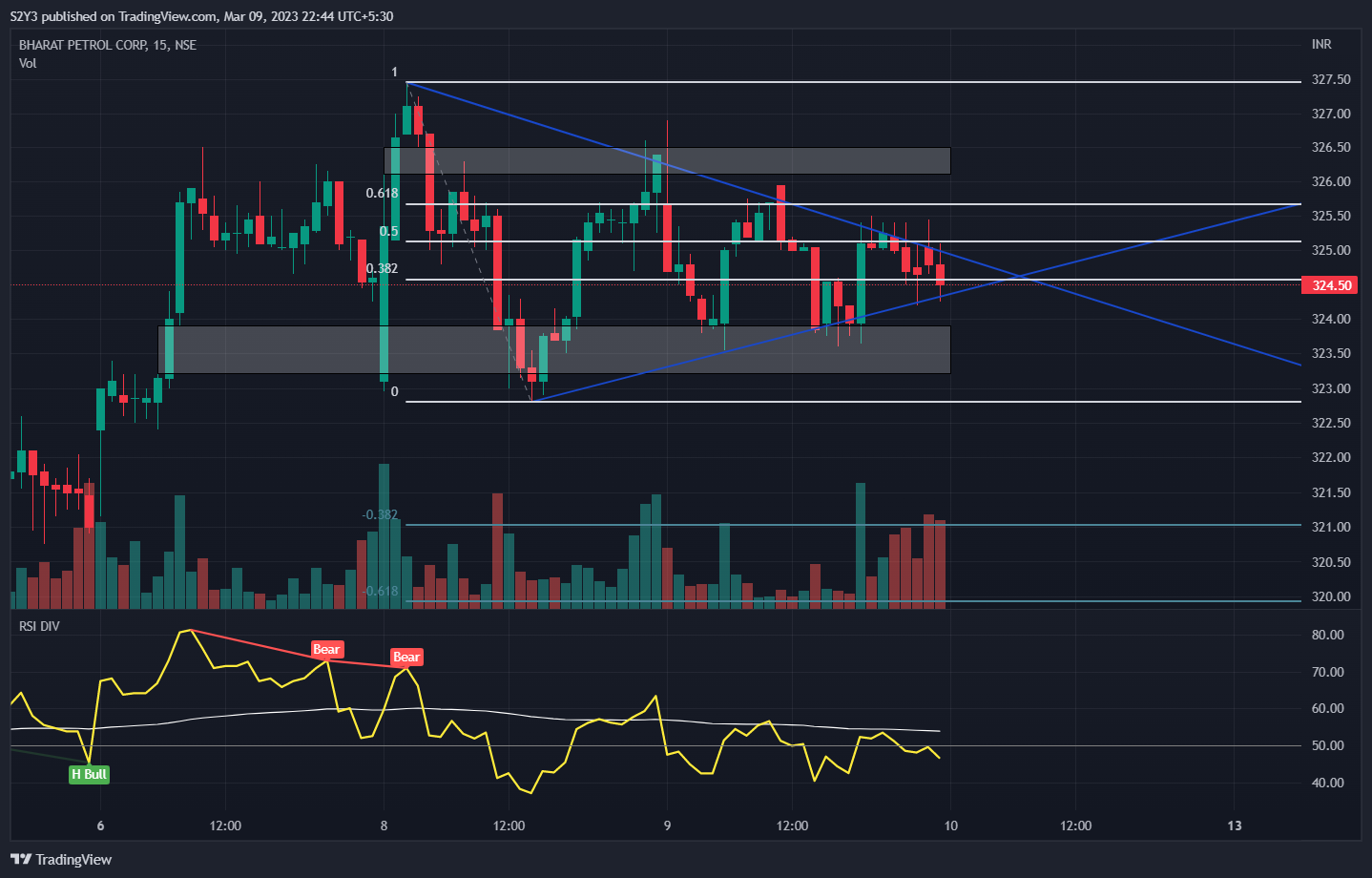Select the Fibonacci 1 level label
Viewport: 1372px width, 878px height.
[x=394, y=73]
